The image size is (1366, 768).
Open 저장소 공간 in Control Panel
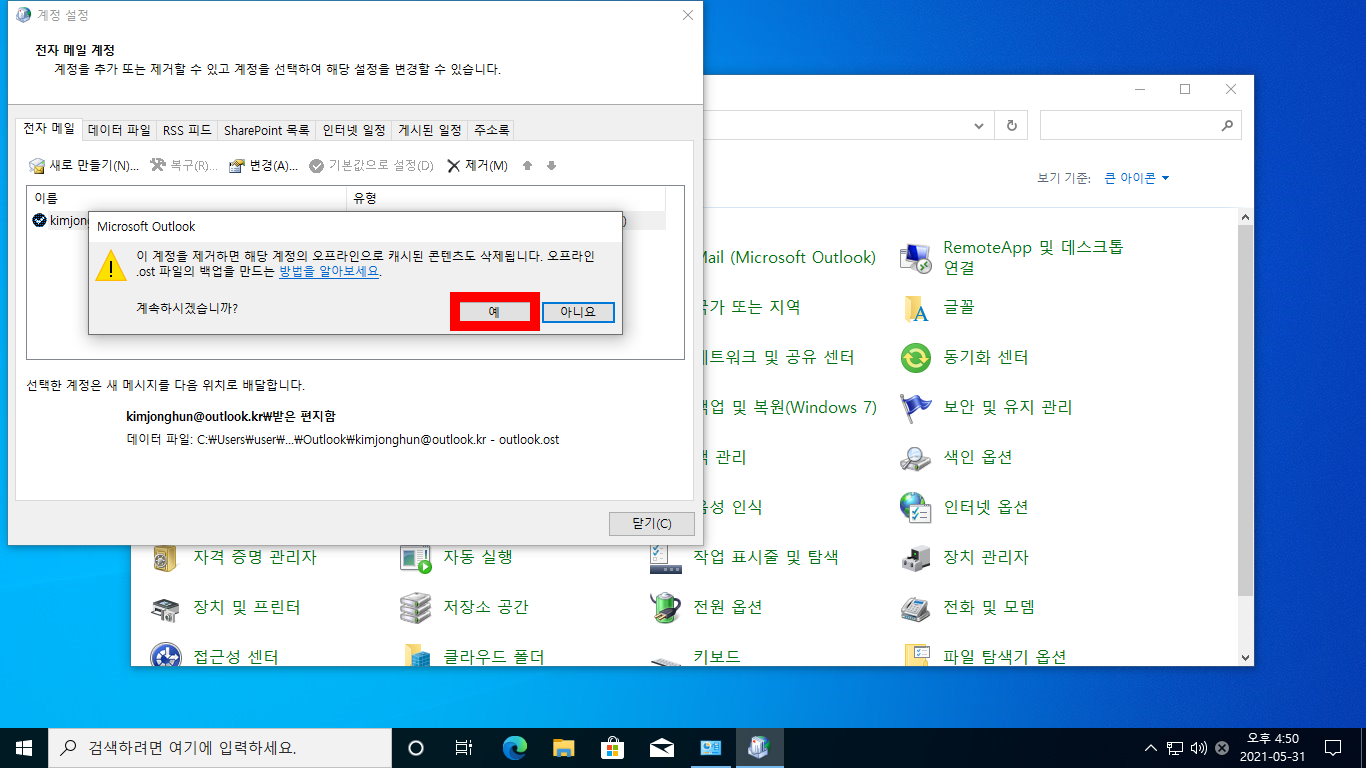pyautogui.click(x=464, y=607)
